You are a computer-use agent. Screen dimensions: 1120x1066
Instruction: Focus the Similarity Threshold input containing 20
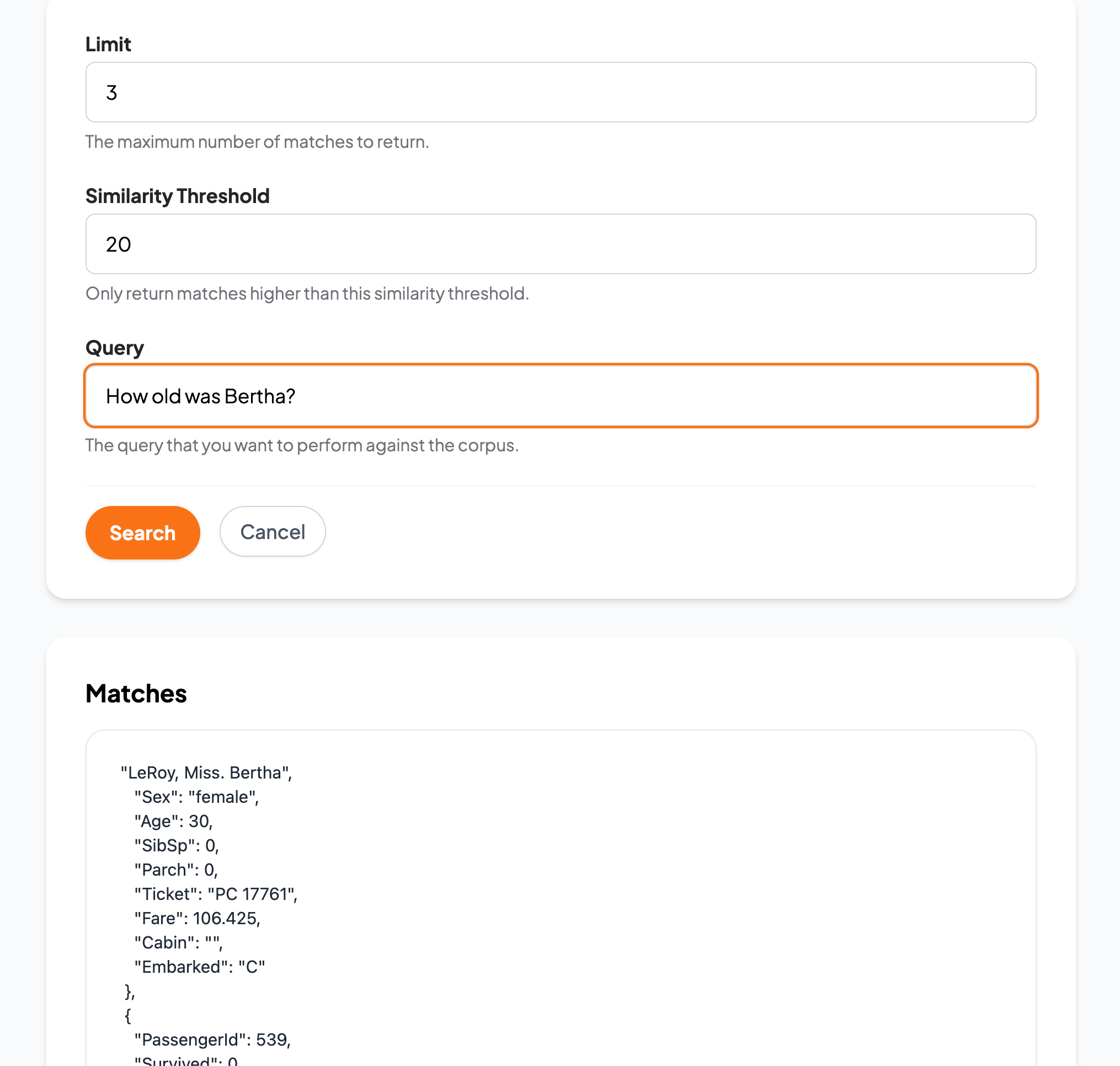(561, 244)
